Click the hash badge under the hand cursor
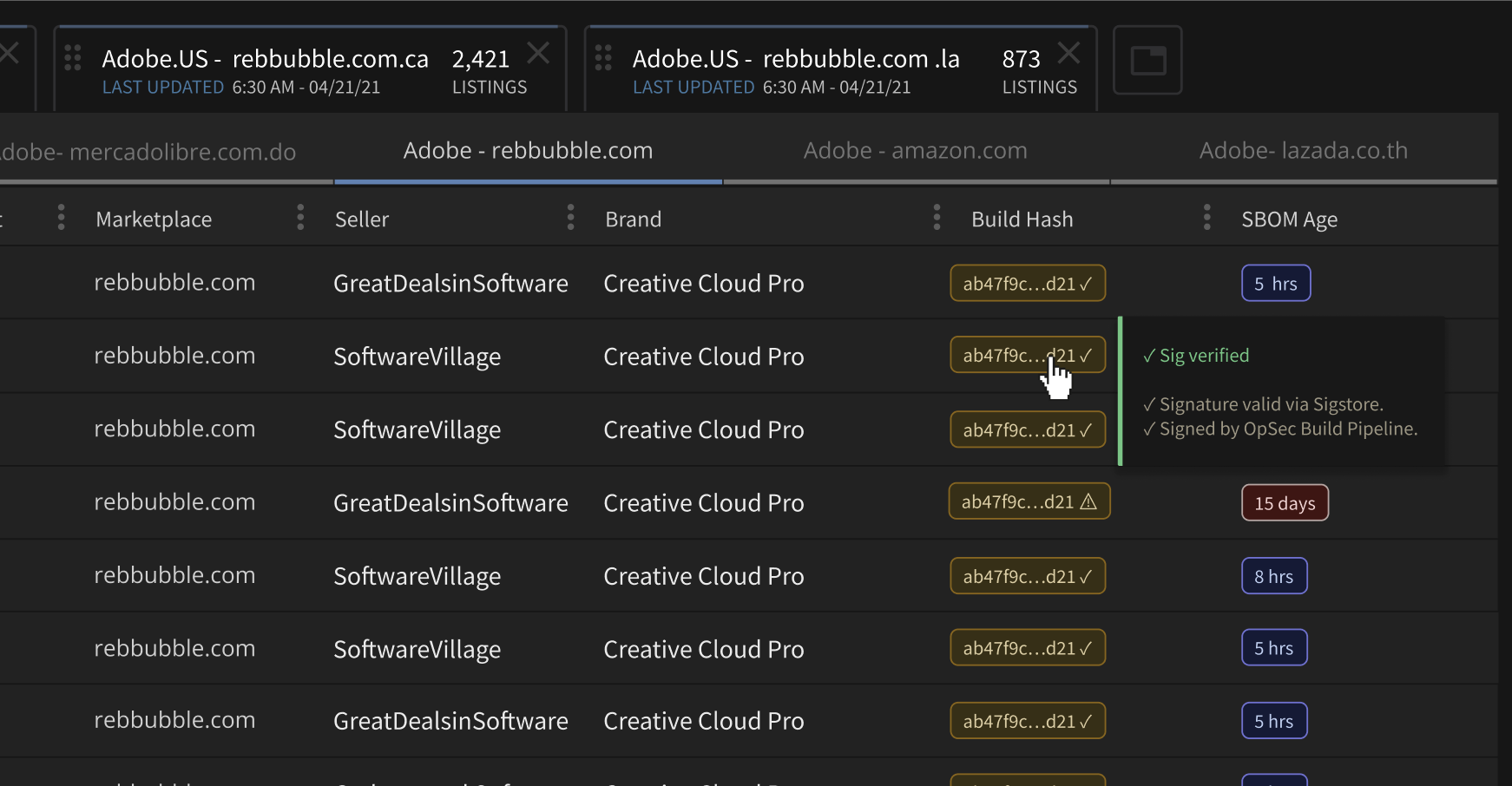 [1028, 355]
